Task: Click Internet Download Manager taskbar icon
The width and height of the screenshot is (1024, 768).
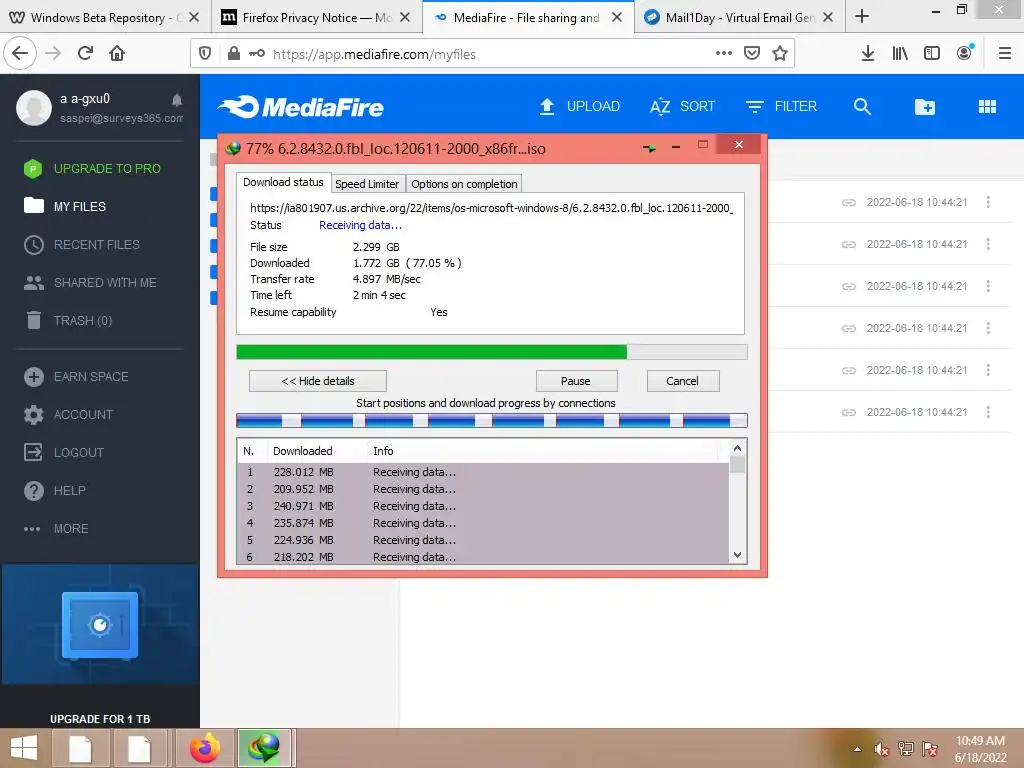Action: pyautogui.click(x=263, y=748)
